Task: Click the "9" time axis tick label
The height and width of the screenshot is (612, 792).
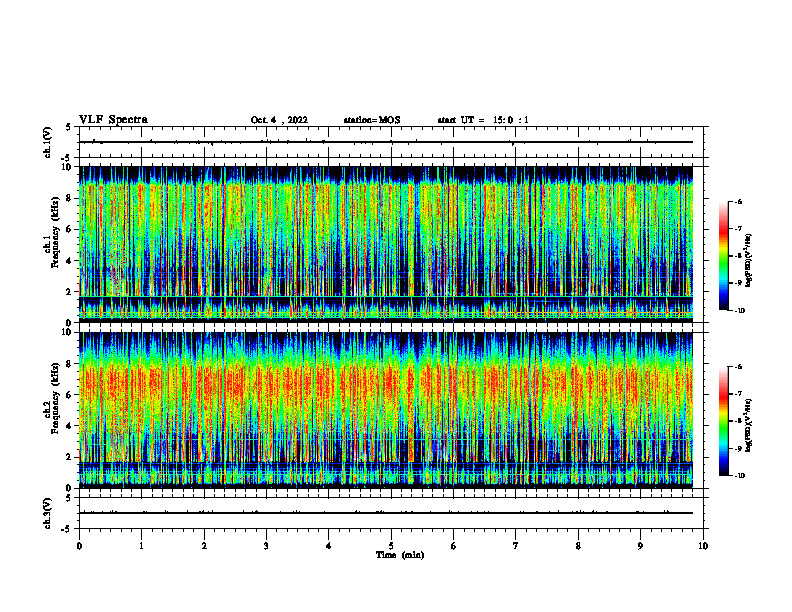Action: click(x=640, y=546)
